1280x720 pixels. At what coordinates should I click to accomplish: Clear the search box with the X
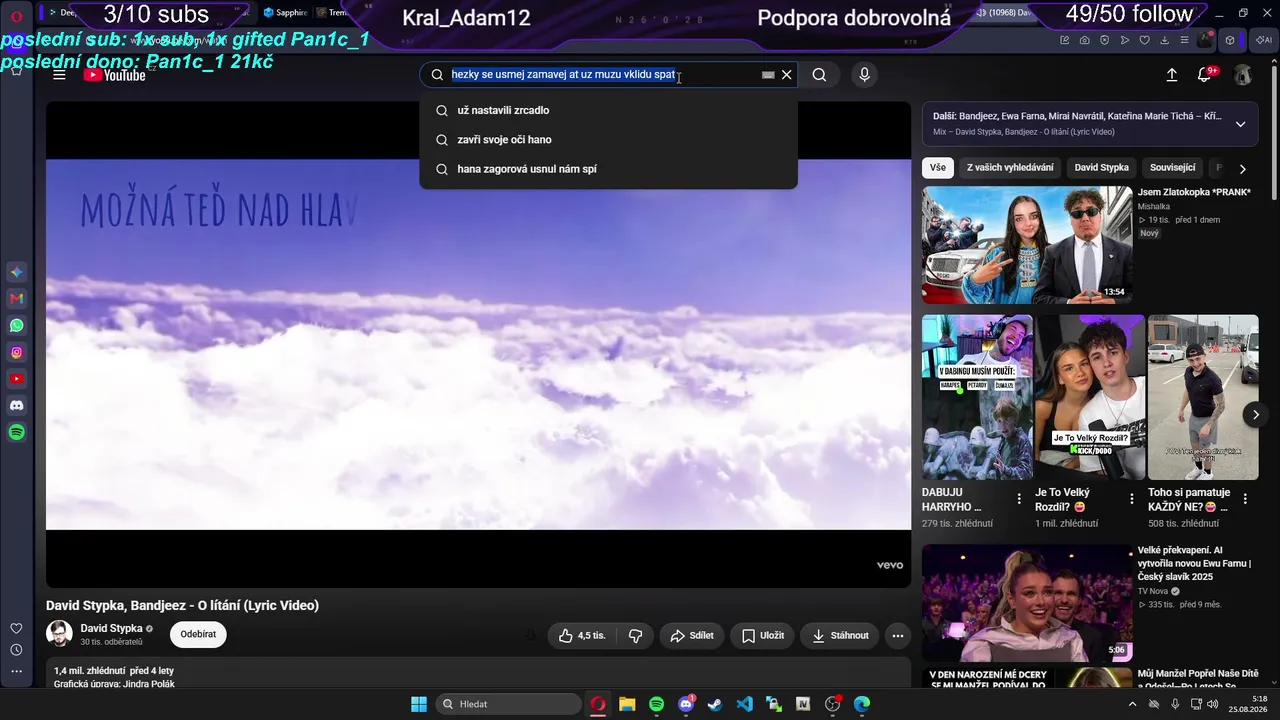coord(787,75)
